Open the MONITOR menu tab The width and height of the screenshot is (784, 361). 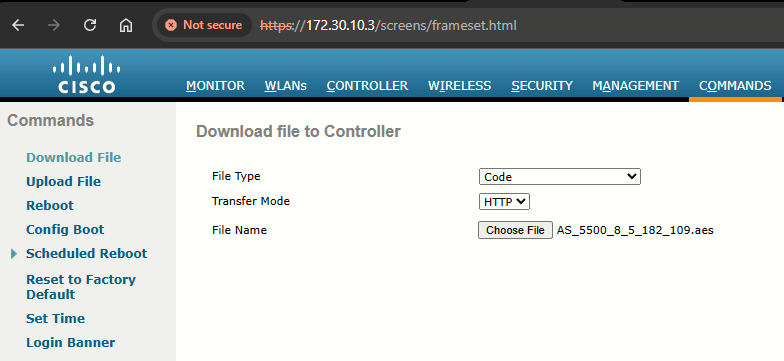[x=216, y=86]
